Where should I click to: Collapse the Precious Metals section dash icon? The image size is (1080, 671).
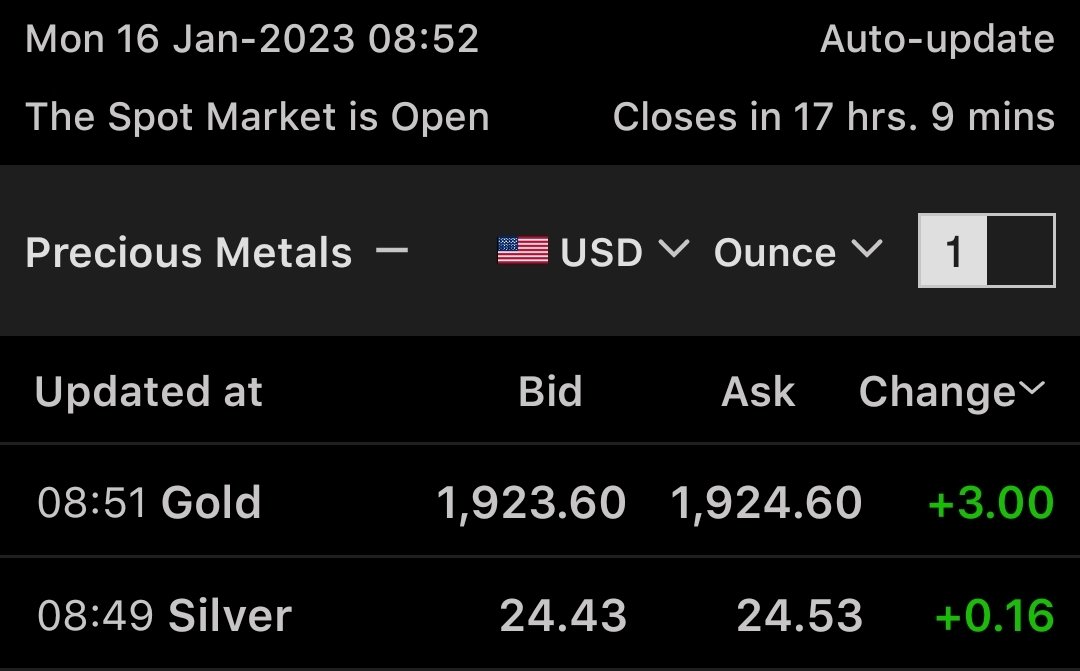pos(392,250)
